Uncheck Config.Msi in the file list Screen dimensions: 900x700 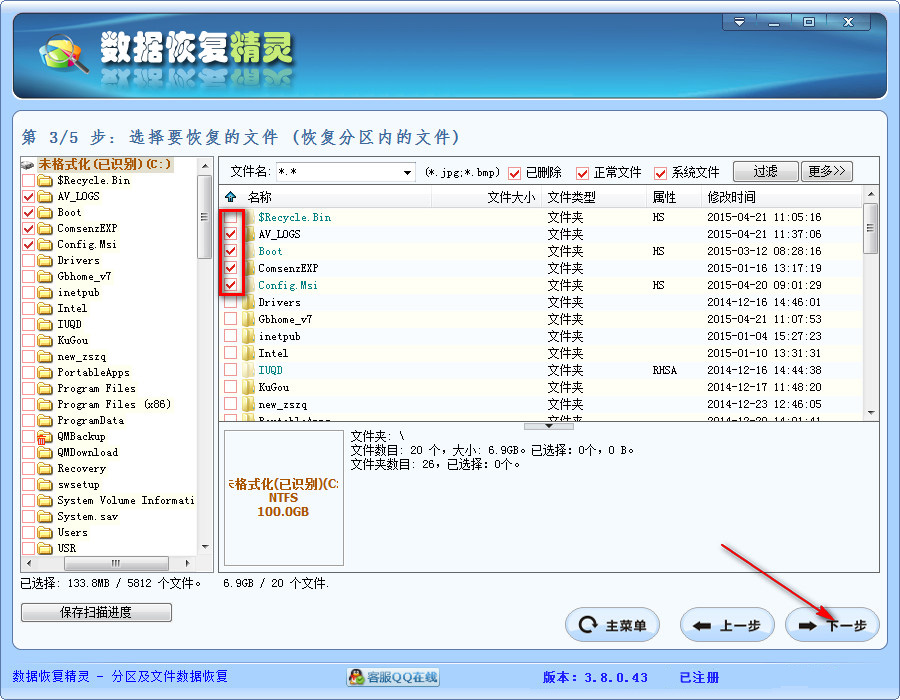click(x=233, y=285)
